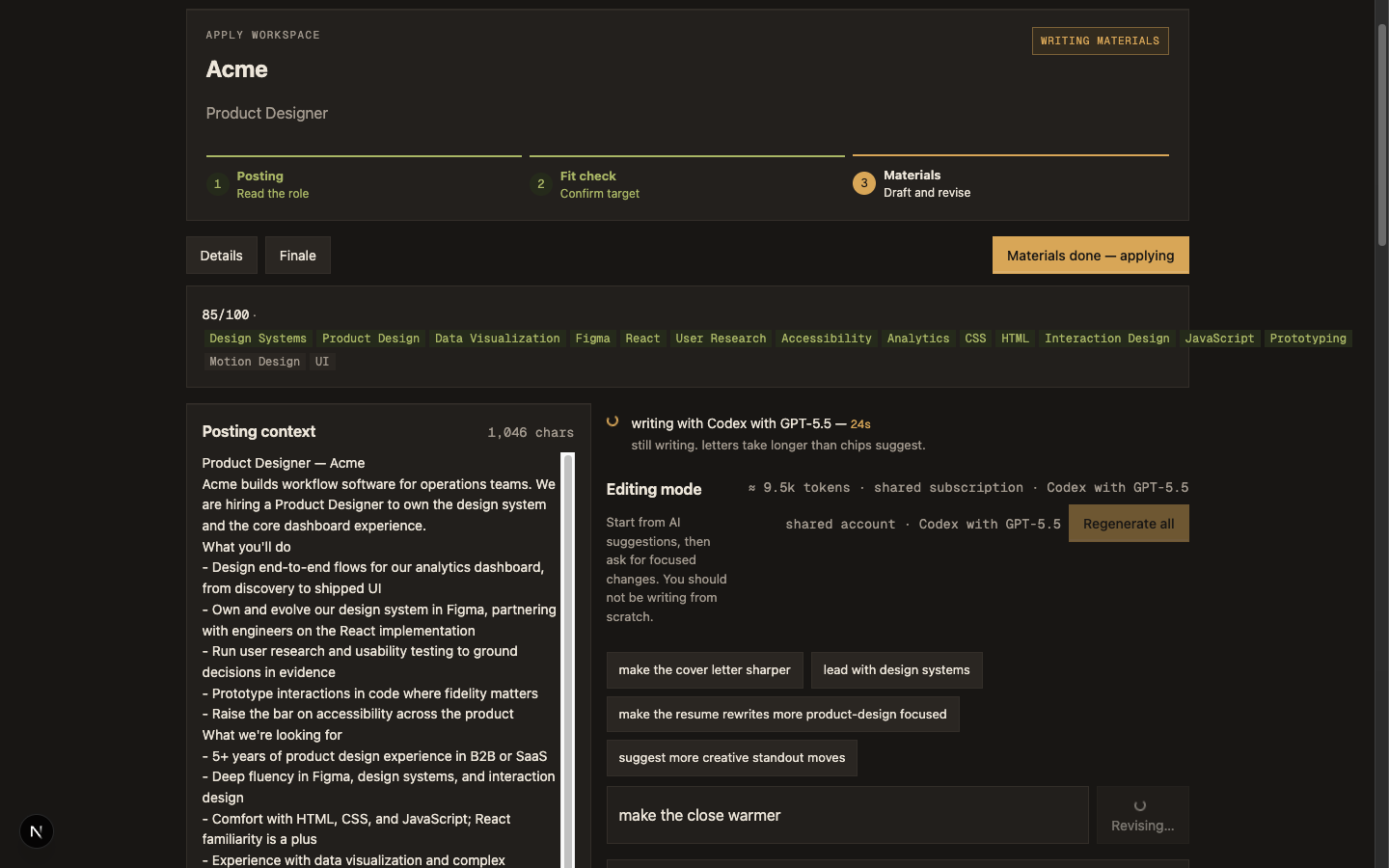Viewport: 1389px width, 868px height.
Task: Click the Regenerate all button
Action: (1129, 524)
